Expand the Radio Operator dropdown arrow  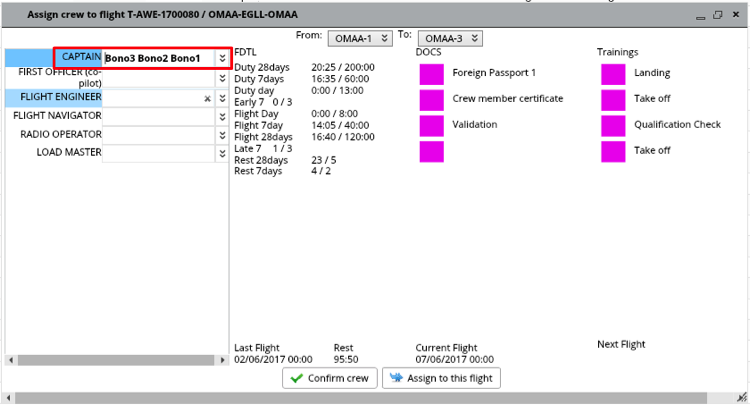[x=222, y=135]
